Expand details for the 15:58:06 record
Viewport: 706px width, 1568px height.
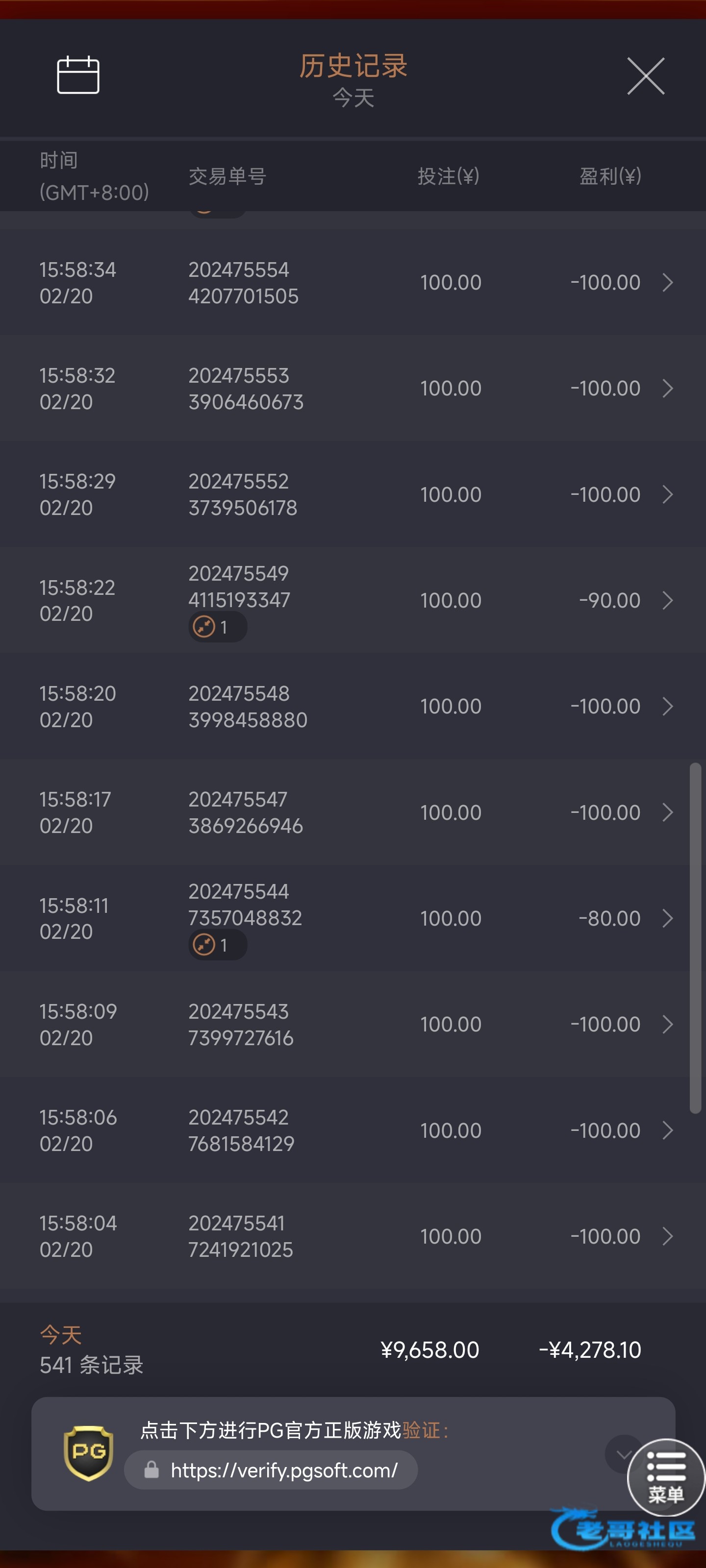668,1130
